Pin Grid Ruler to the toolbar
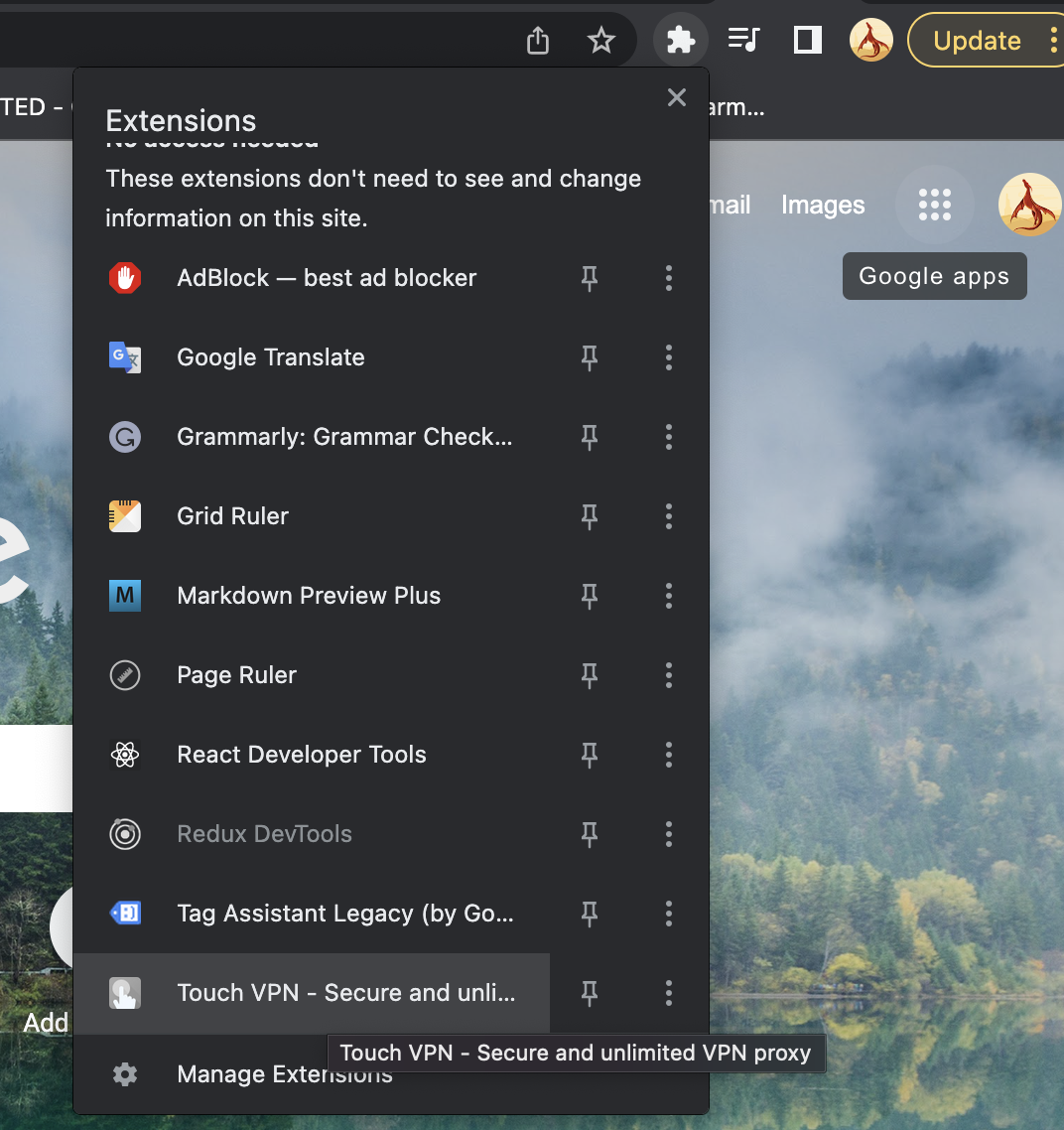Image resolution: width=1064 pixels, height=1130 pixels. tap(590, 516)
